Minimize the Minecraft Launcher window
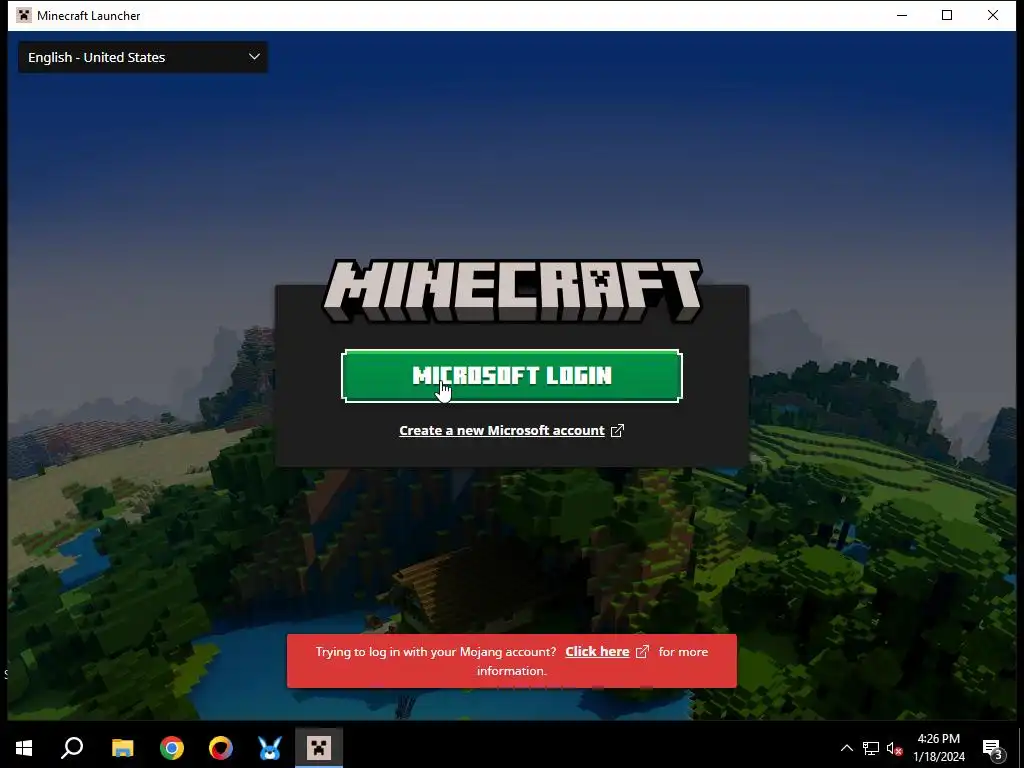Screen dimensions: 1024x768 pos(902,15)
